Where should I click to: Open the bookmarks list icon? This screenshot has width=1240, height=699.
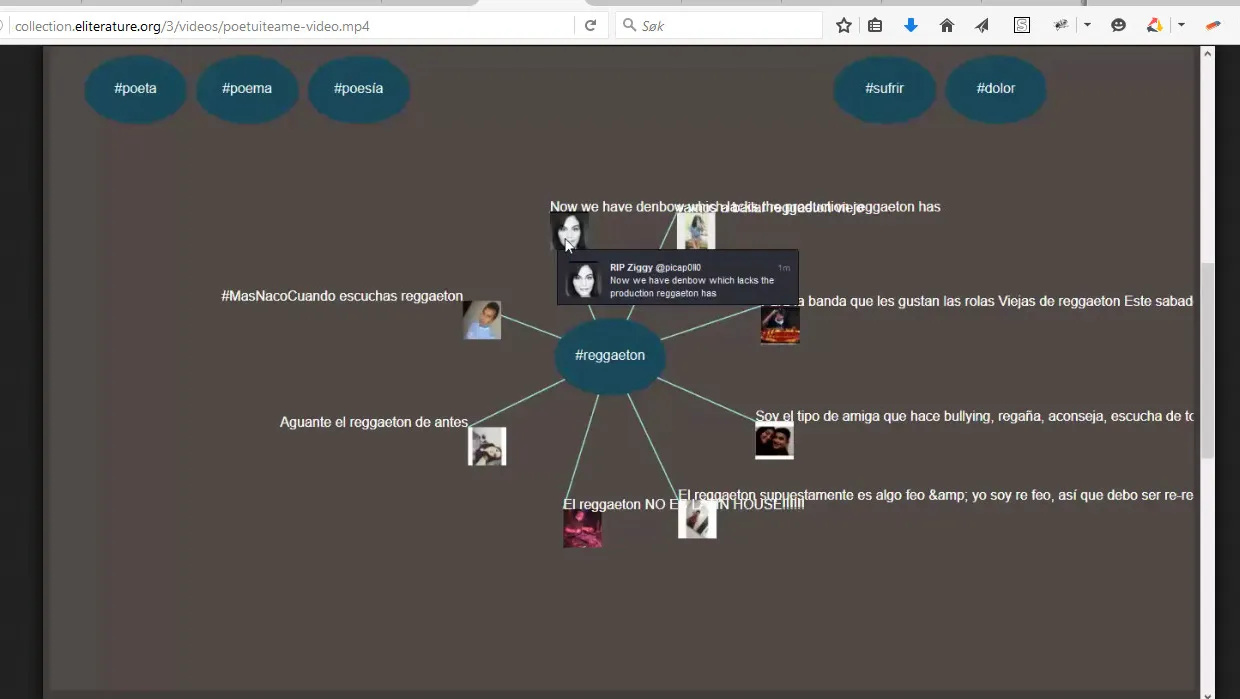pyautogui.click(x=875, y=26)
